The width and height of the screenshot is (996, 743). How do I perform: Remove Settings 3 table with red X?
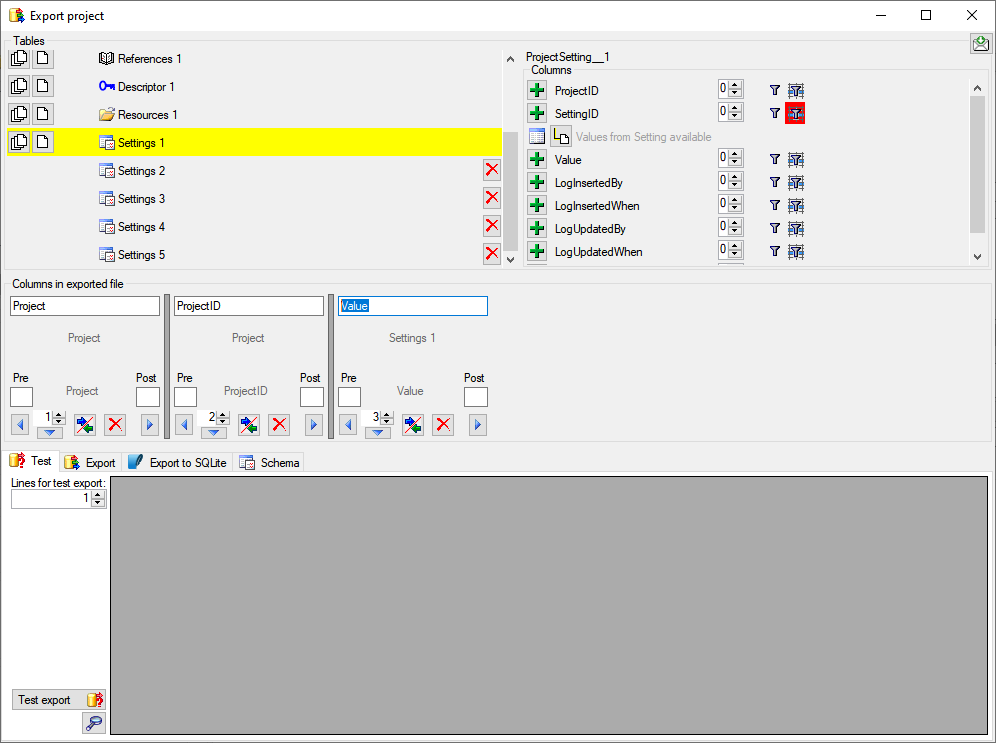492,197
